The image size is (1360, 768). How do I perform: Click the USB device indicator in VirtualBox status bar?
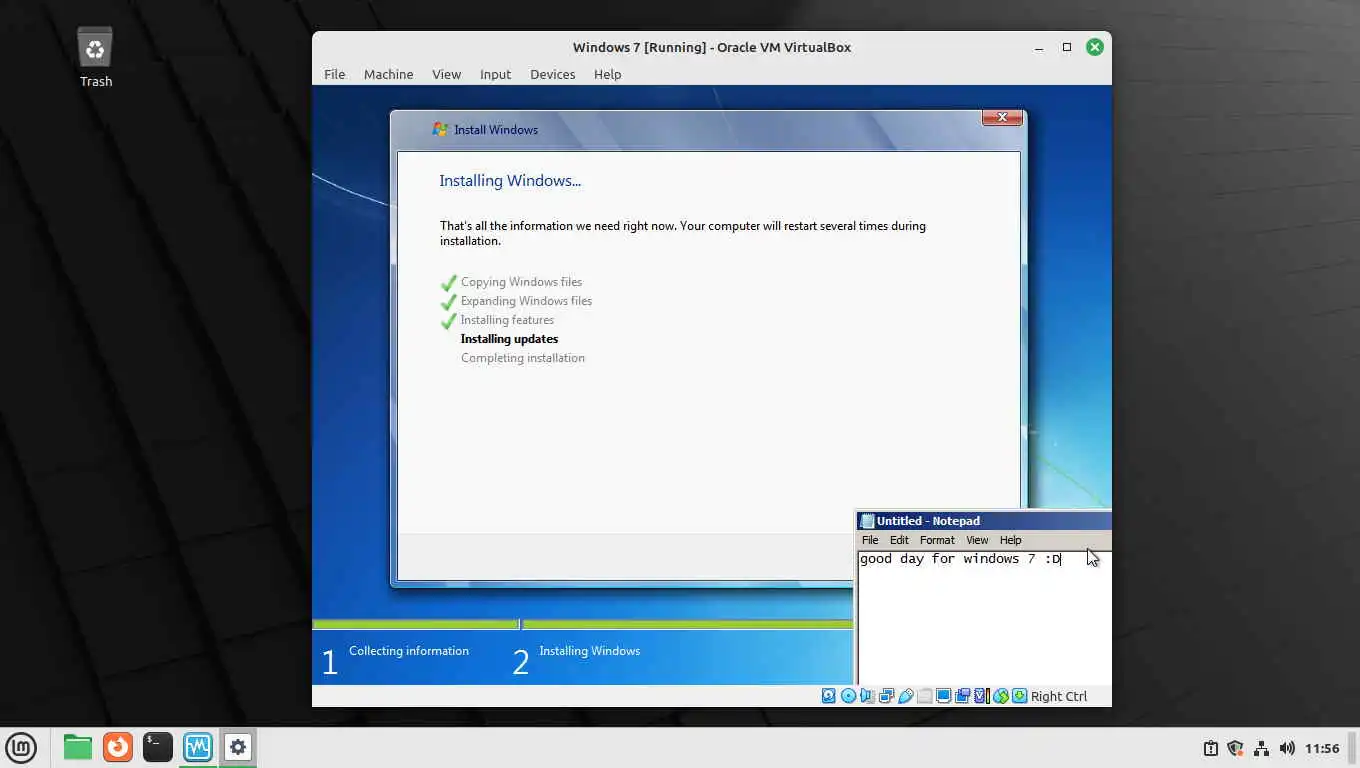click(906, 696)
